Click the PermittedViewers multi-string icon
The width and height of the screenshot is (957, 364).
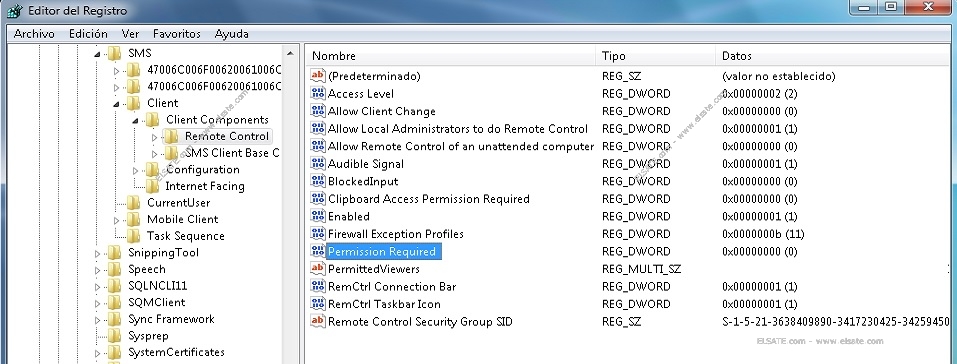click(x=318, y=269)
